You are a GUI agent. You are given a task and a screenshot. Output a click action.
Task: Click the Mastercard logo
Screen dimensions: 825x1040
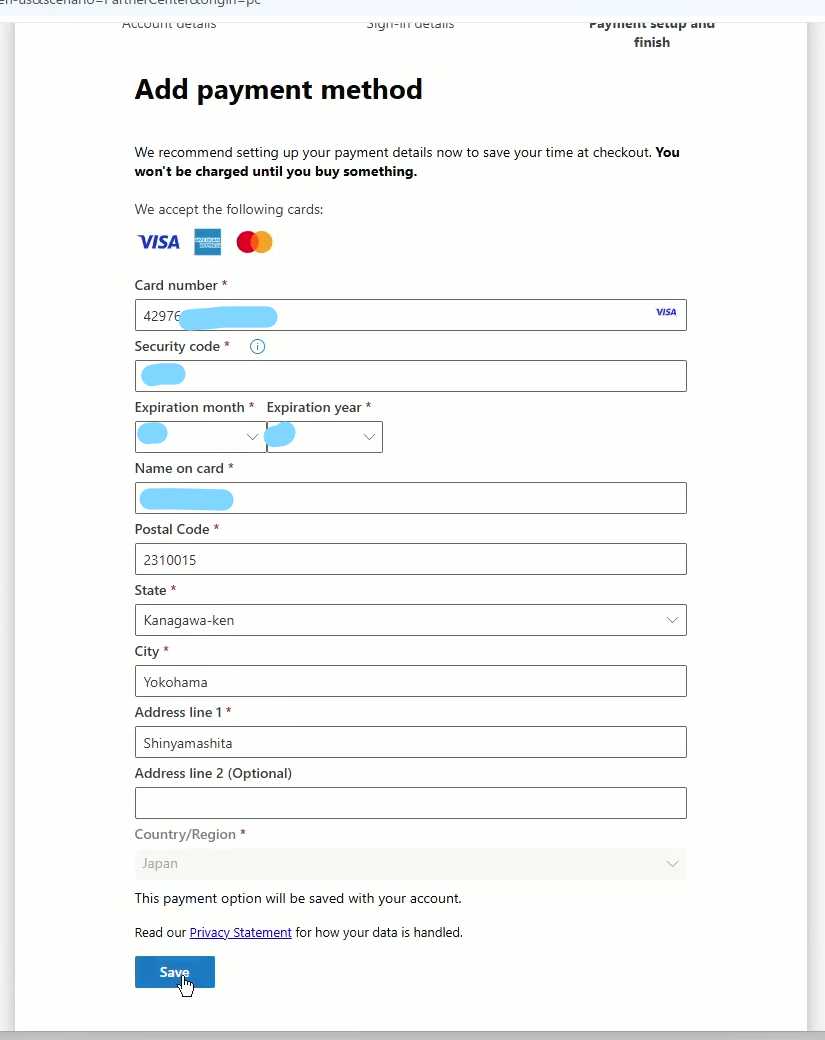(254, 242)
